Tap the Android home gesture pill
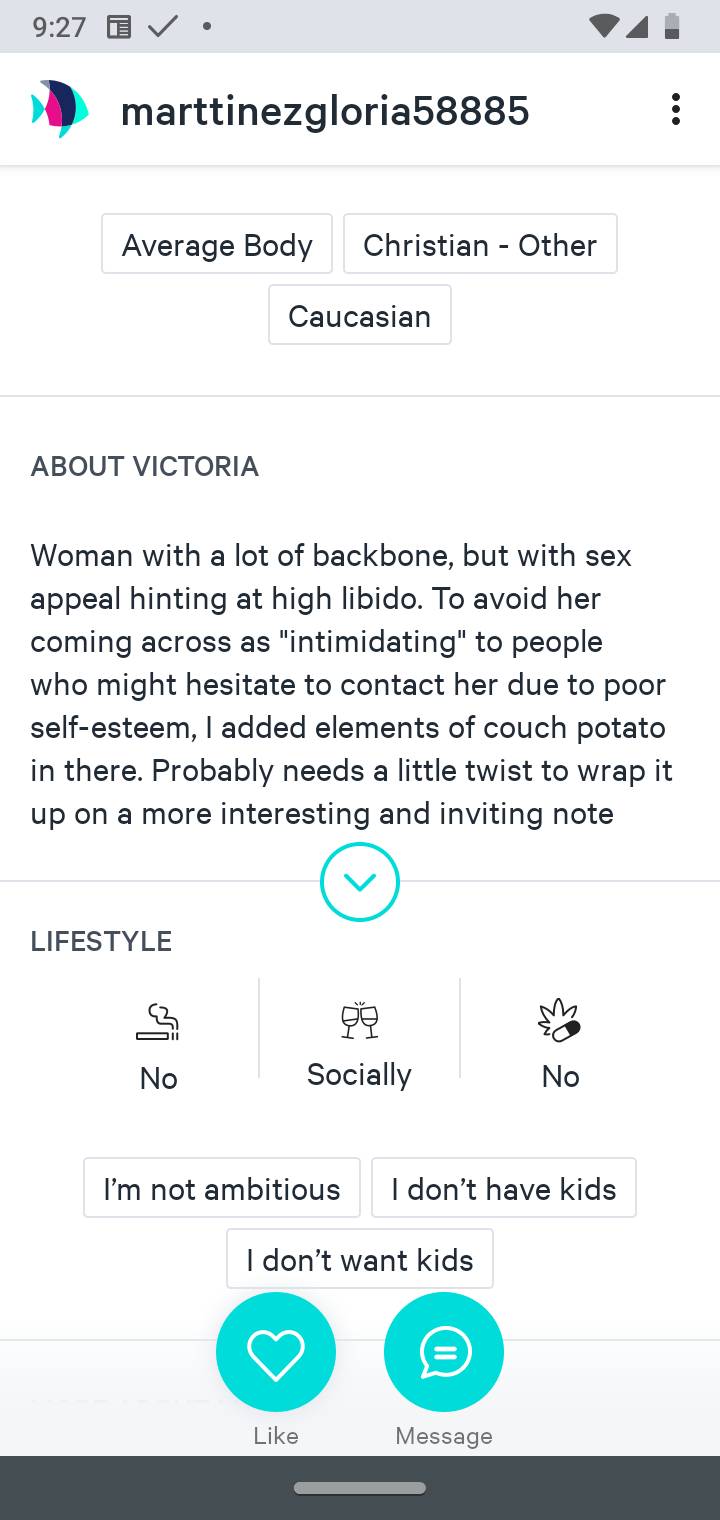The image size is (720, 1520). coord(360,1489)
